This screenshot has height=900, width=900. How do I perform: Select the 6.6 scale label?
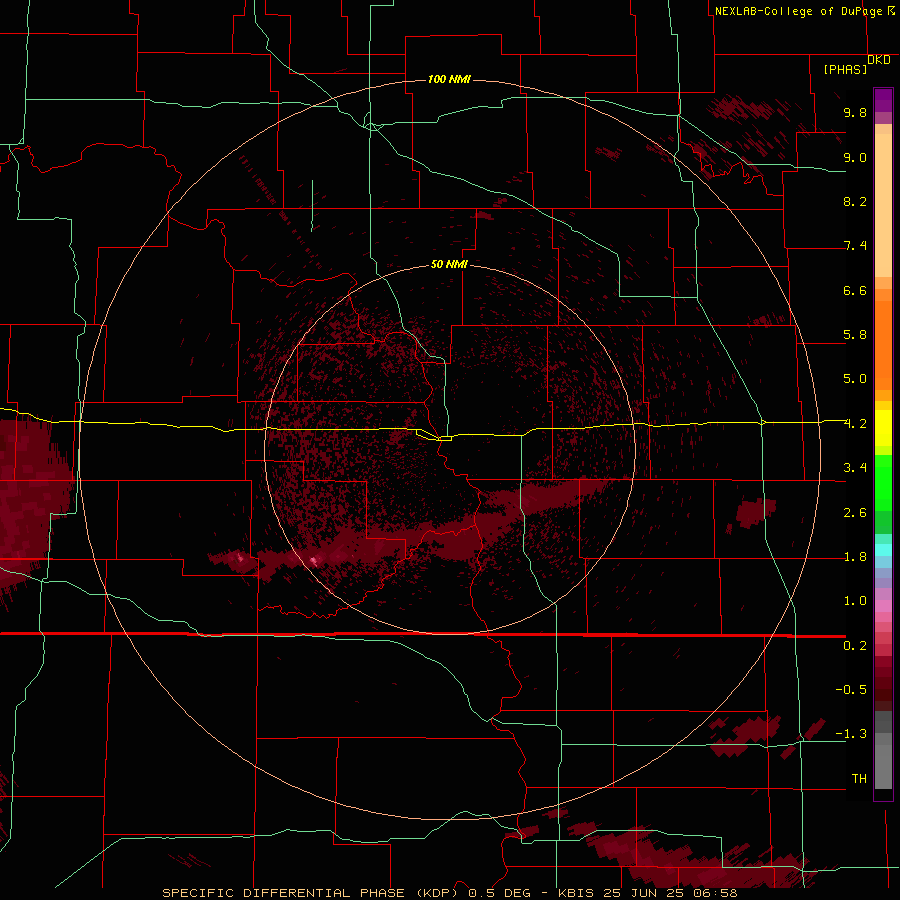pyautogui.click(x=855, y=290)
